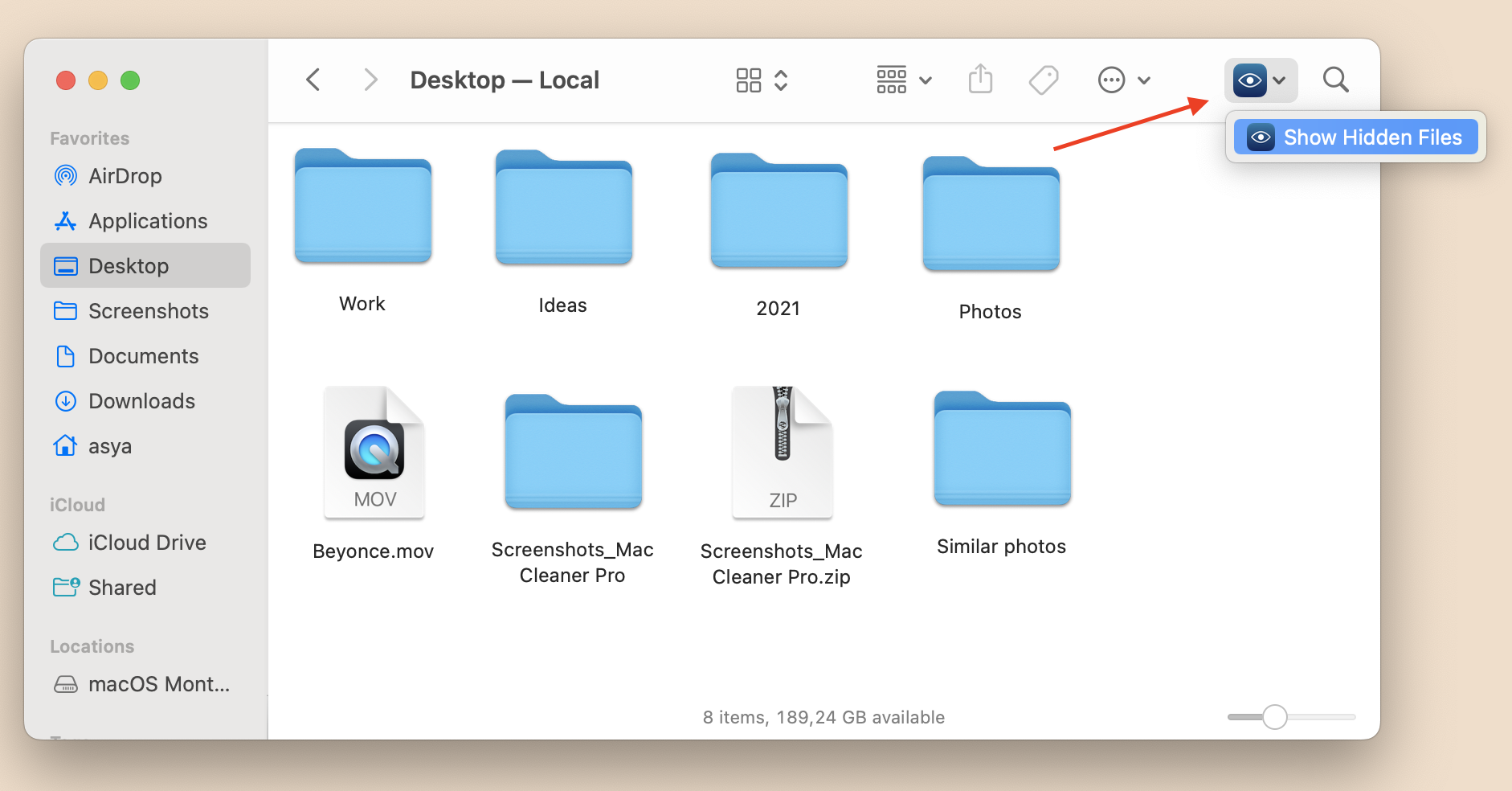Expand the group-by chevron next to grid icon
The image size is (1512, 791).
(925, 80)
